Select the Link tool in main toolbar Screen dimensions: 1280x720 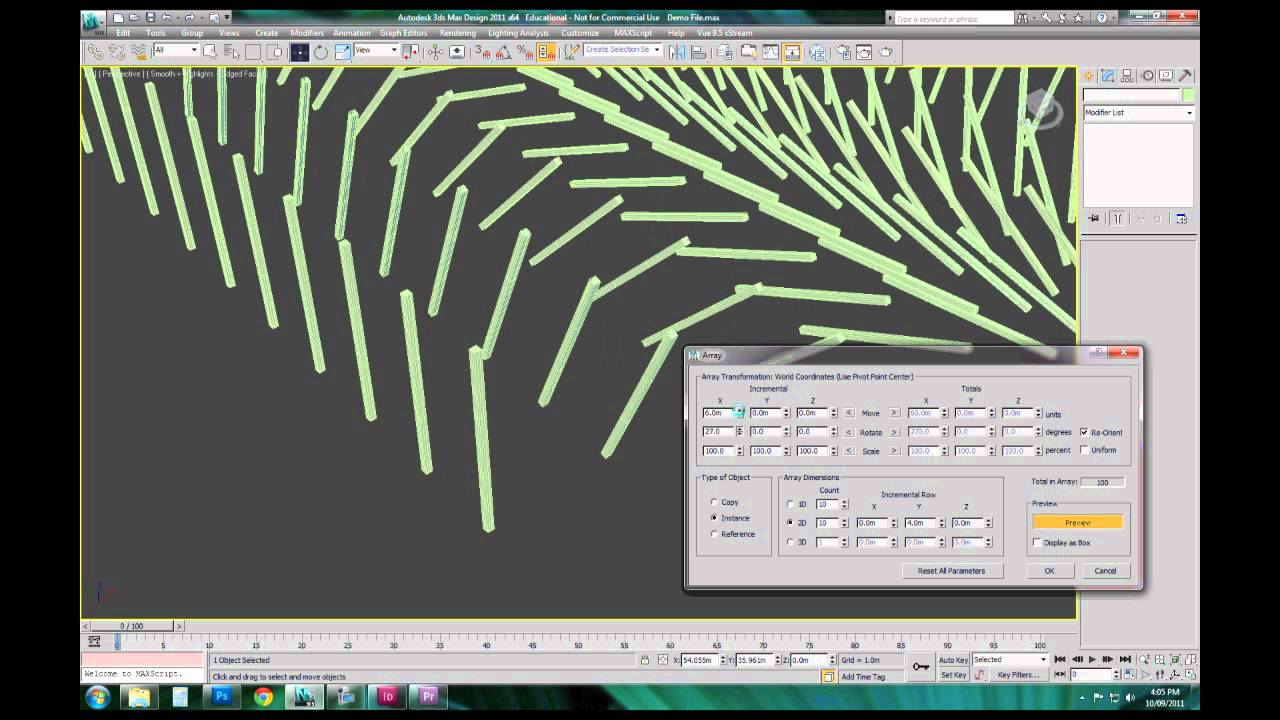click(96, 52)
